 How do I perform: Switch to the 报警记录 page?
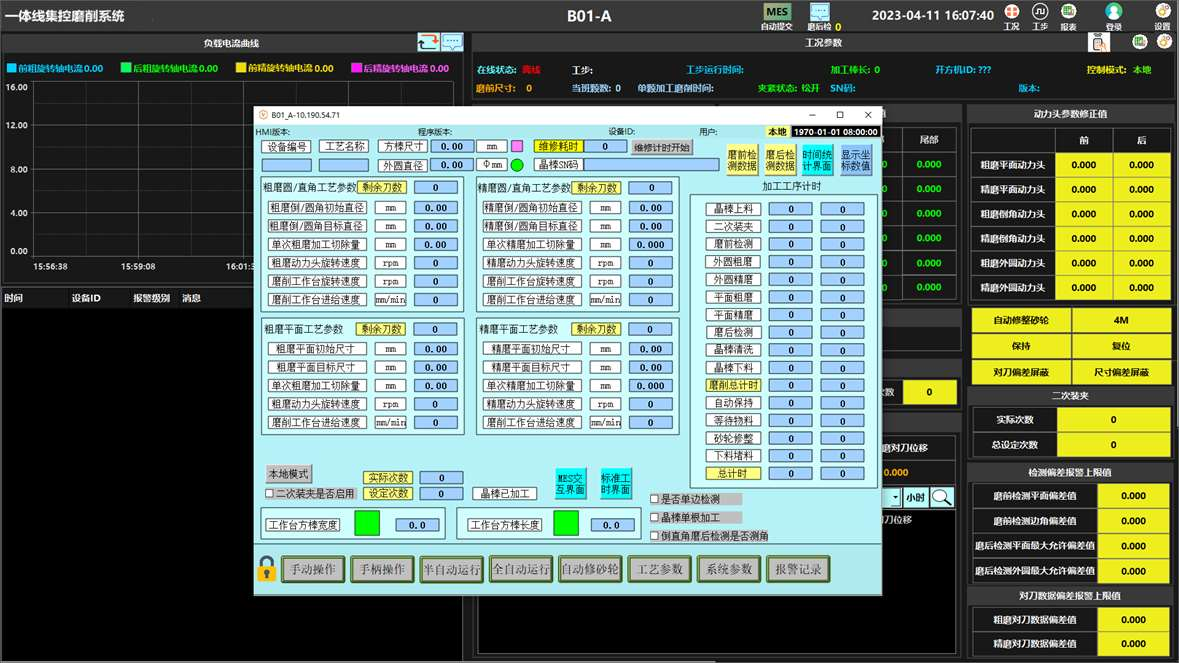[797, 569]
